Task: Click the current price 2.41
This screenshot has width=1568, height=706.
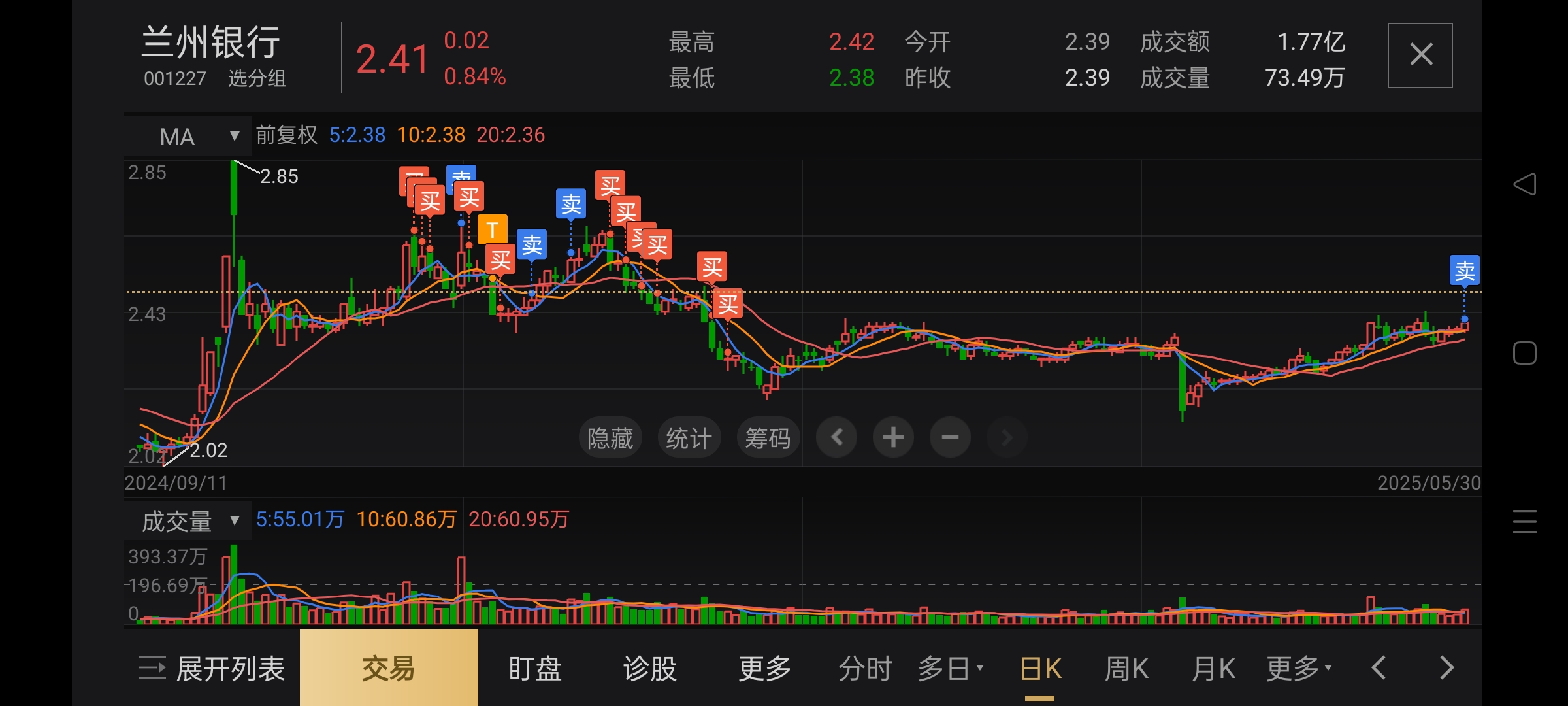Action: [392, 59]
